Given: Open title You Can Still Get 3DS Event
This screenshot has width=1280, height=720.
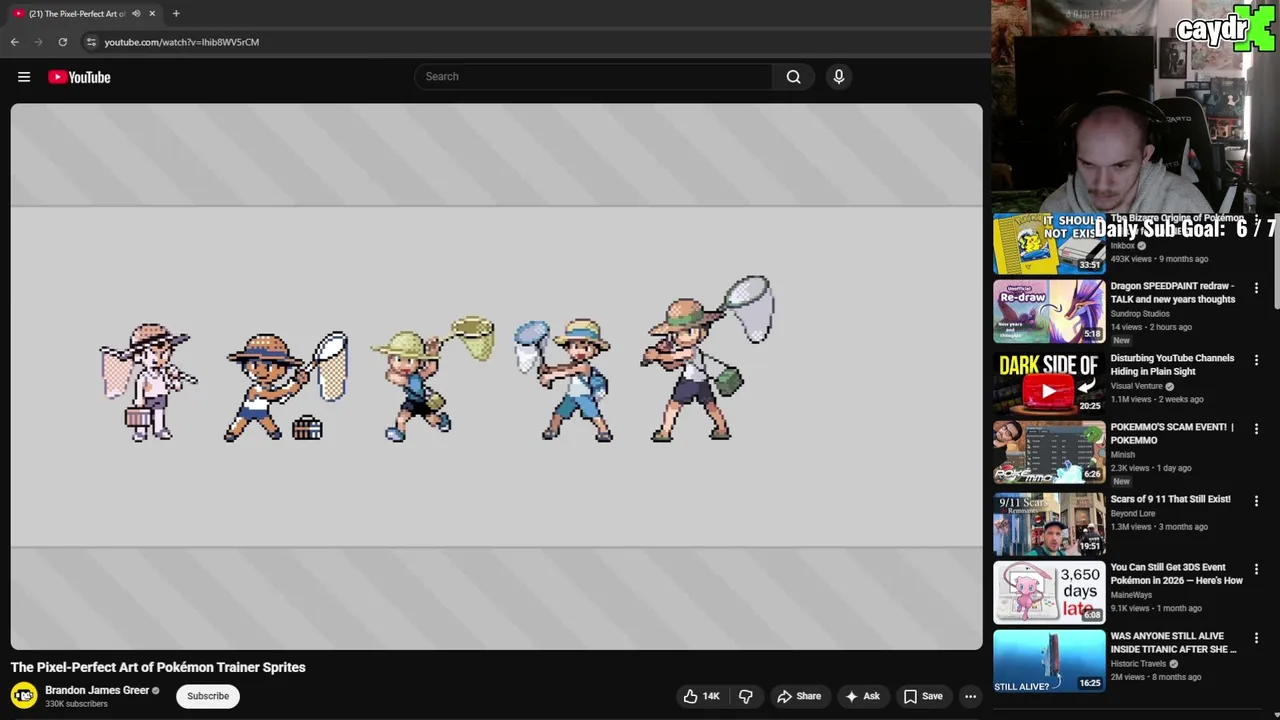Looking at the screenshot, I should [x=1177, y=574].
